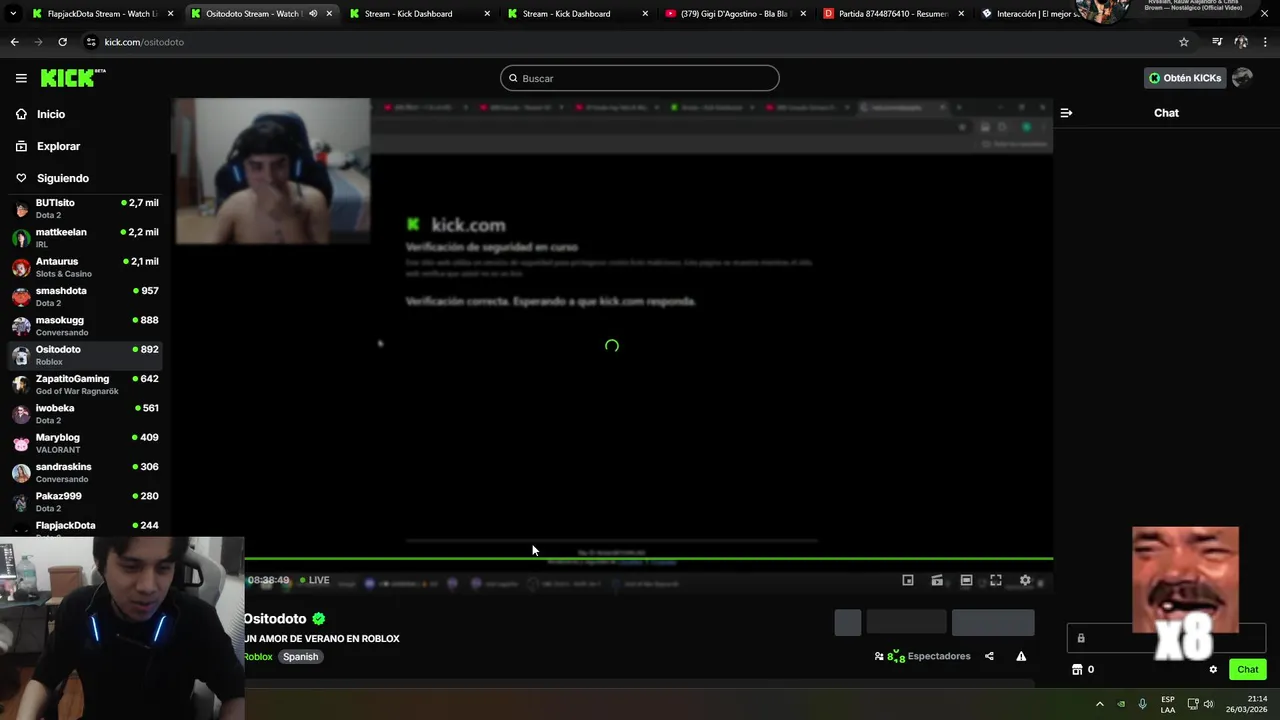Switch to Interacción tab
The image size is (1280, 720).
click(x=1028, y=14)
